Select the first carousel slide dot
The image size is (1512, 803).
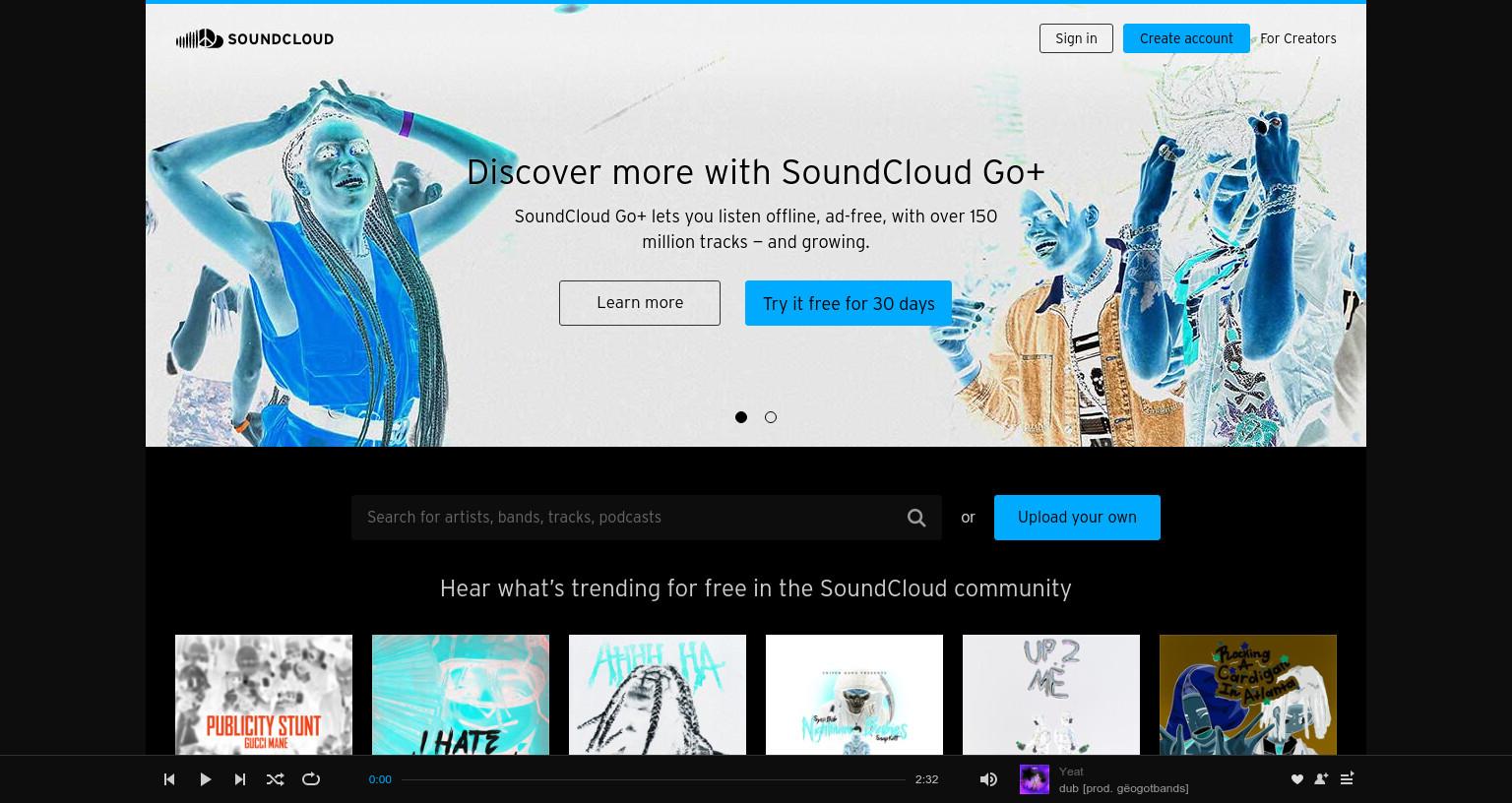741,417
